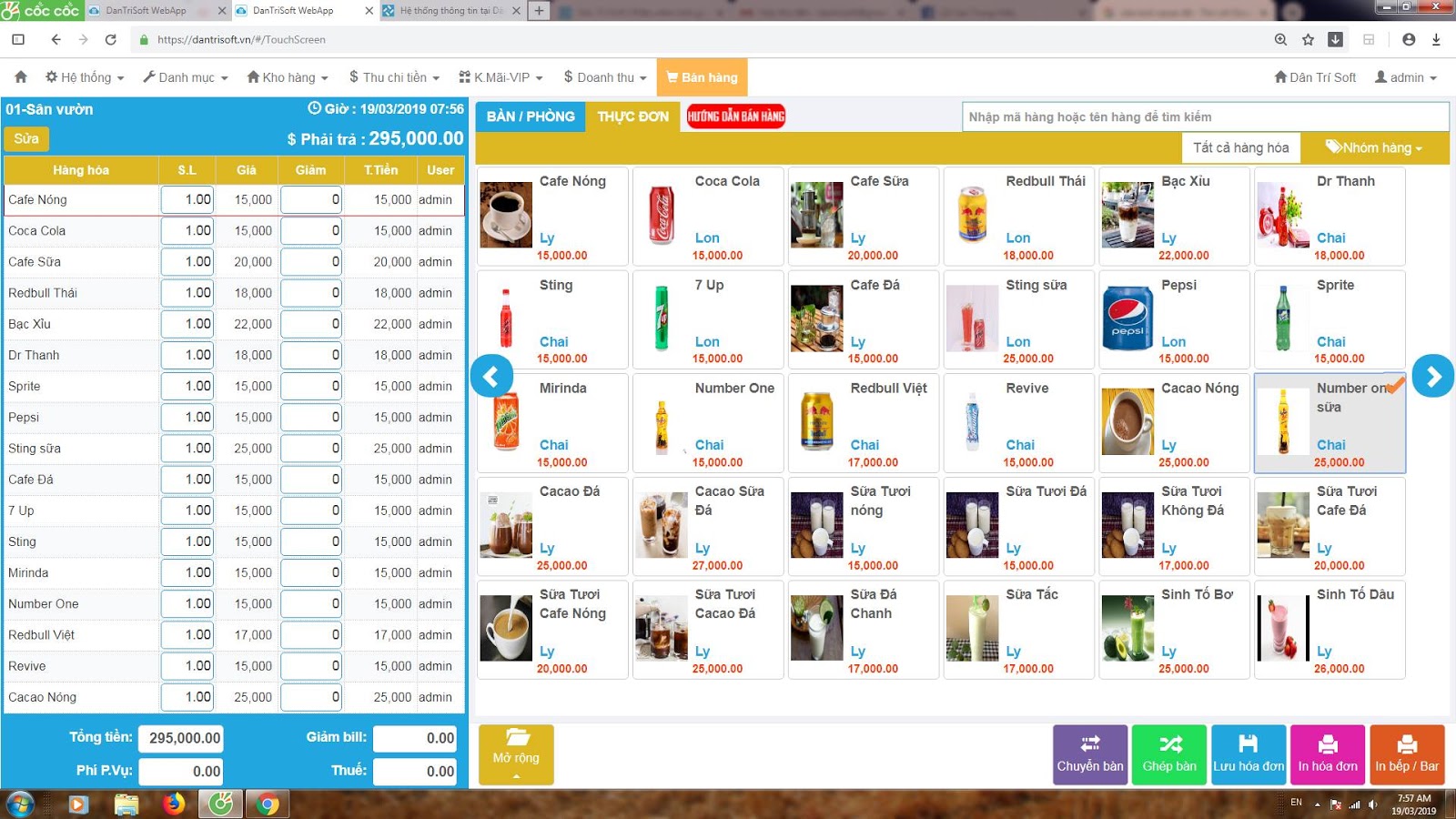Click the Hàng hóa column header

tap(81, 170)
